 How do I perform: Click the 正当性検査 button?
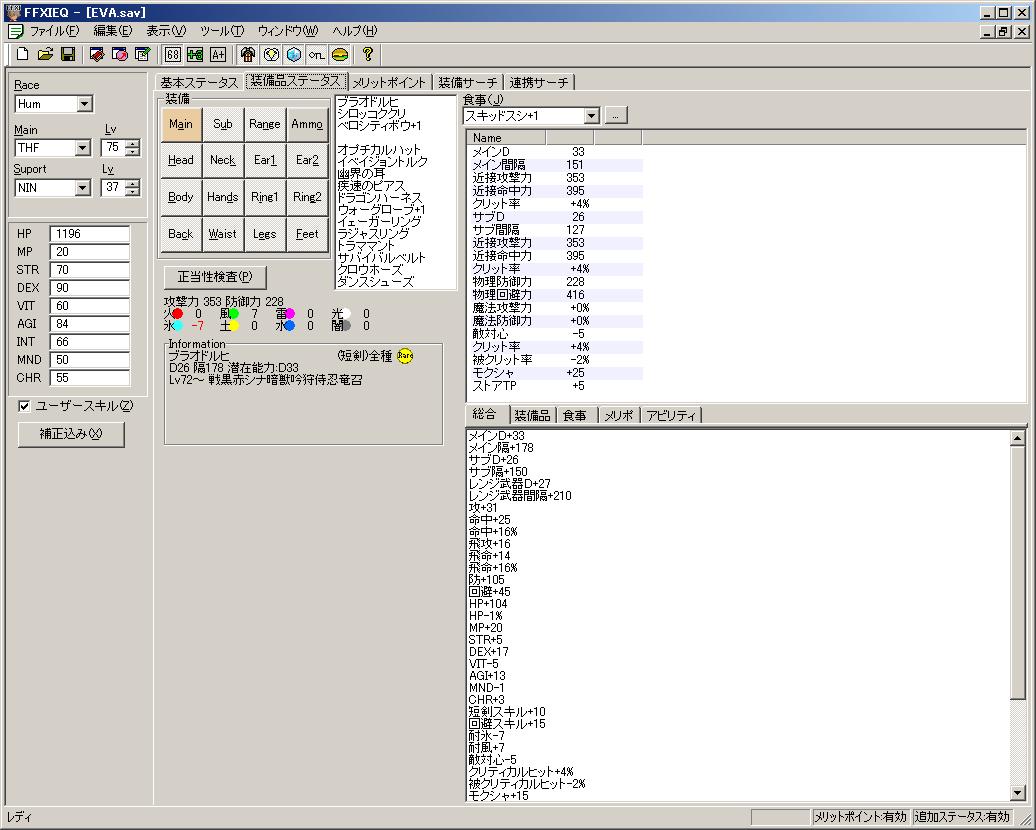[x=215, y=277]
